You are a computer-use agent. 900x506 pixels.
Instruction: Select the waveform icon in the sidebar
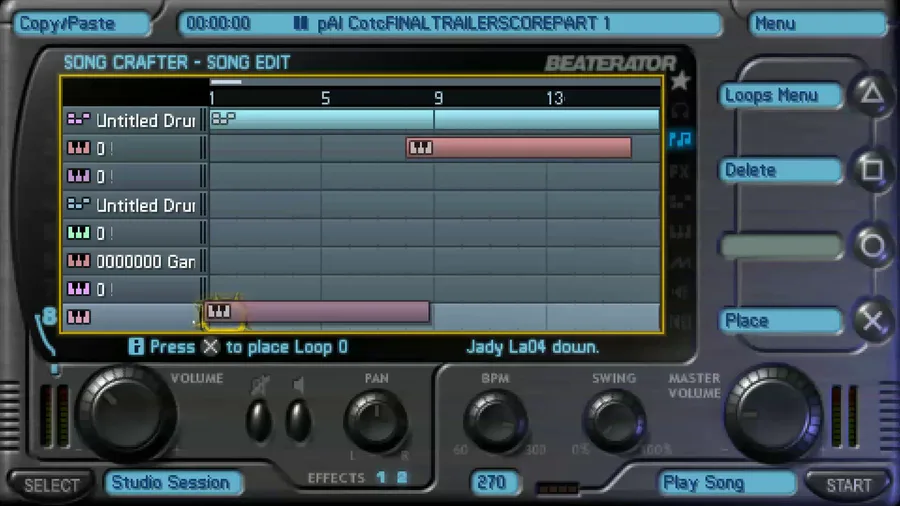(680, 263)
